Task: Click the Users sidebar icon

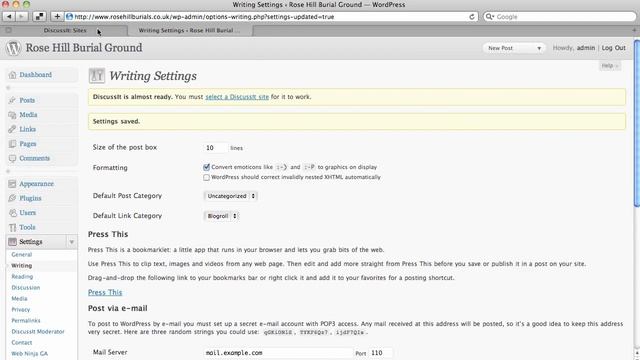Action: pos(12,213)
